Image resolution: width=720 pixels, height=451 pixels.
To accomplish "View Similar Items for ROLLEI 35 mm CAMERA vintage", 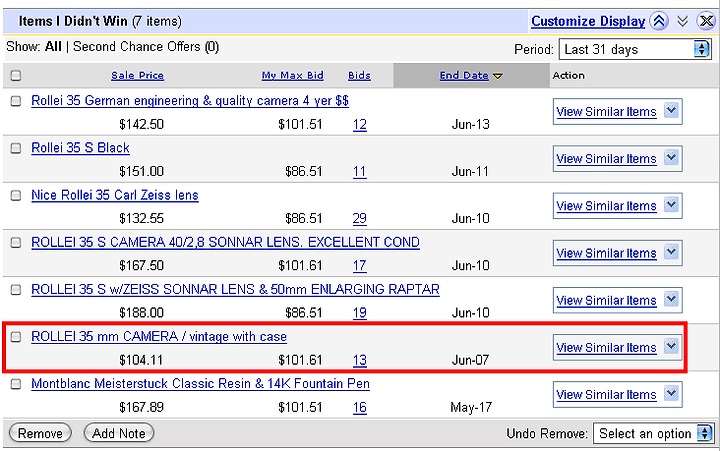I will (606, 348).
